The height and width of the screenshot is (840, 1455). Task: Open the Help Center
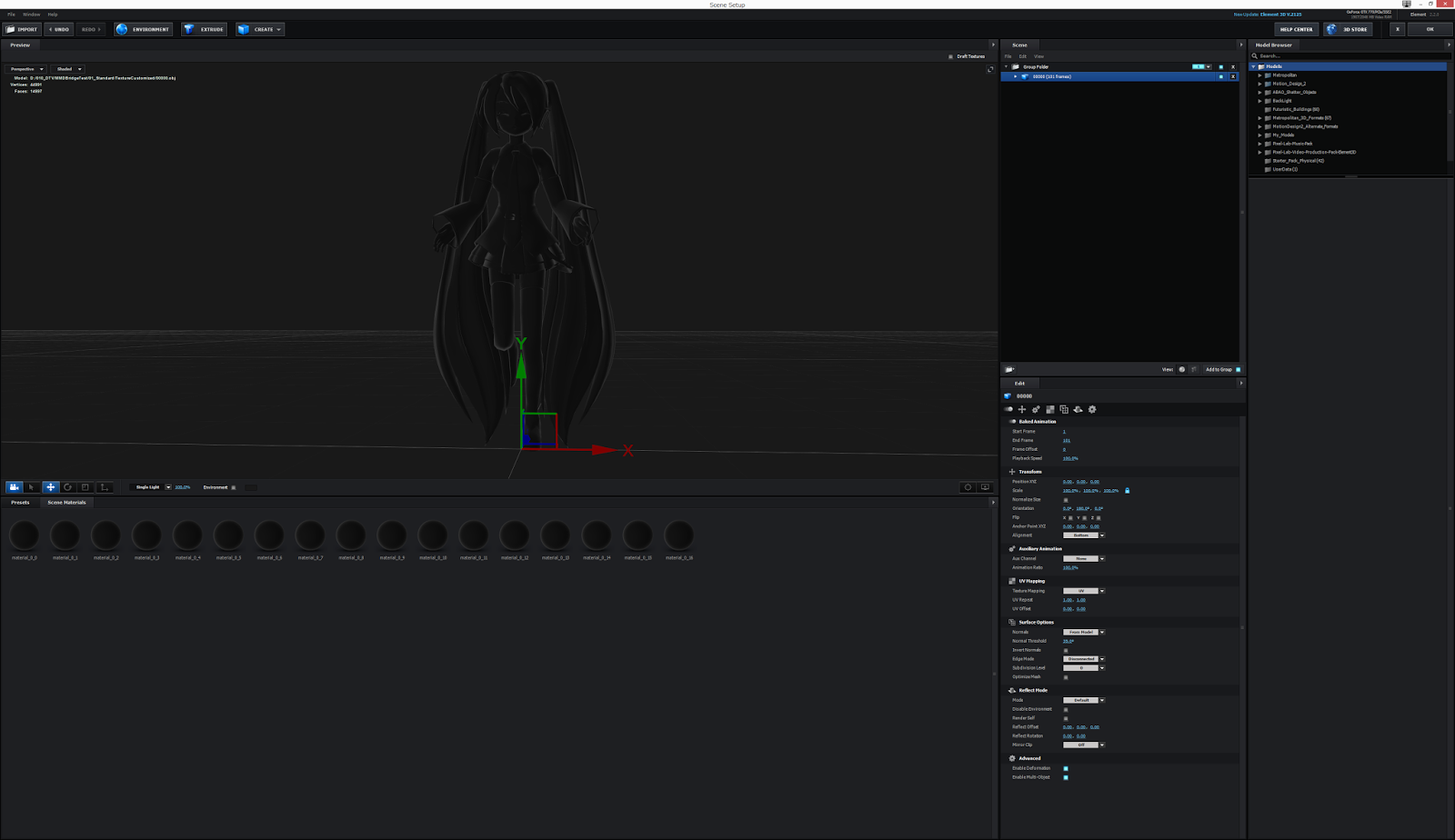1296,29
